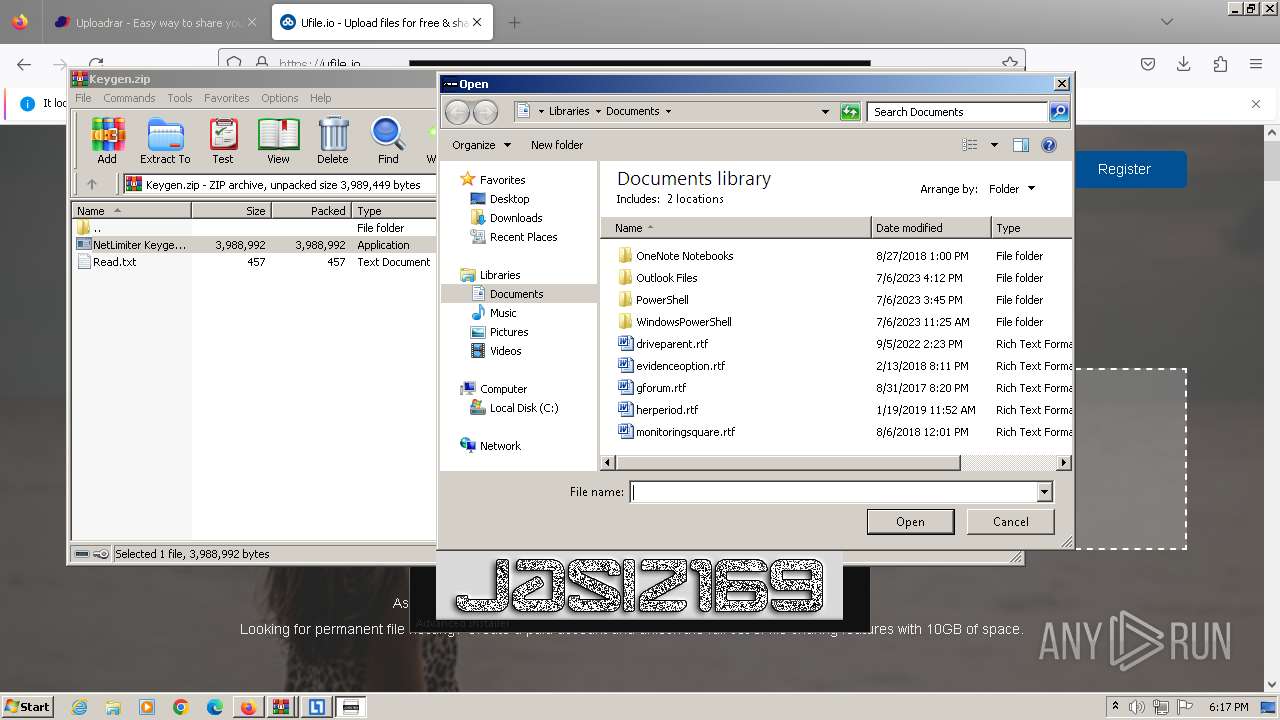Open help in the Open dialog
This screenshot has height=720, width=1280.
pyautogui.click(x=1049, y=145)
